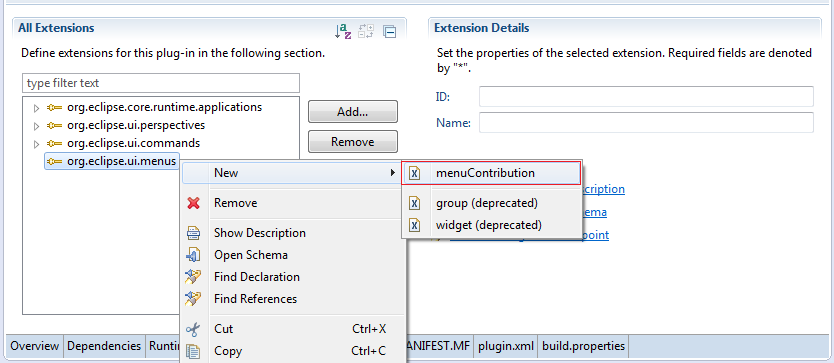This screenshot has height=363, width=834.
Task: Click the Remove button beside the list
Action: (353, 142)
